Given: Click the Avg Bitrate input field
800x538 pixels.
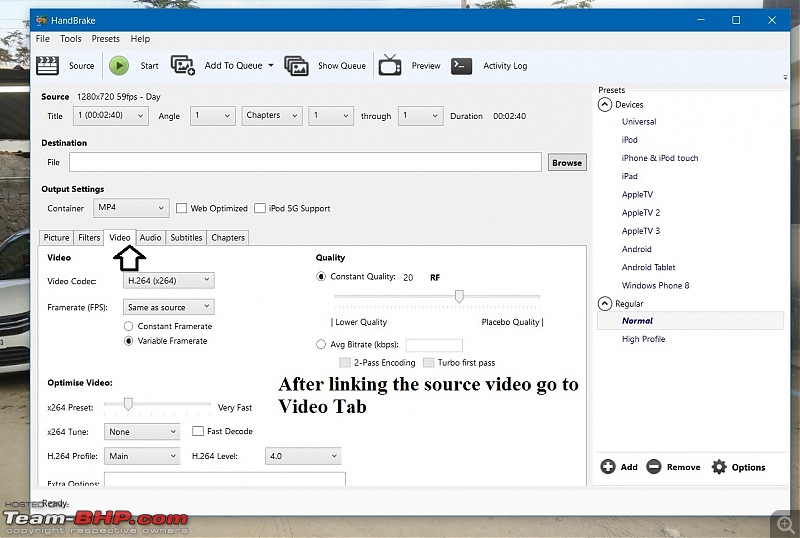Looking at the screenshot, I should [434, 345].
